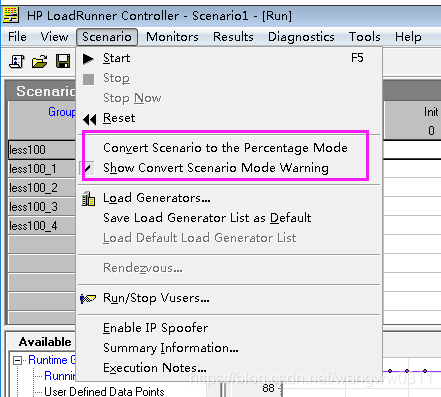The image size is (441, 397).
Task: Select Run/Stop Vusers... menu entry
Action: point(229,298)
